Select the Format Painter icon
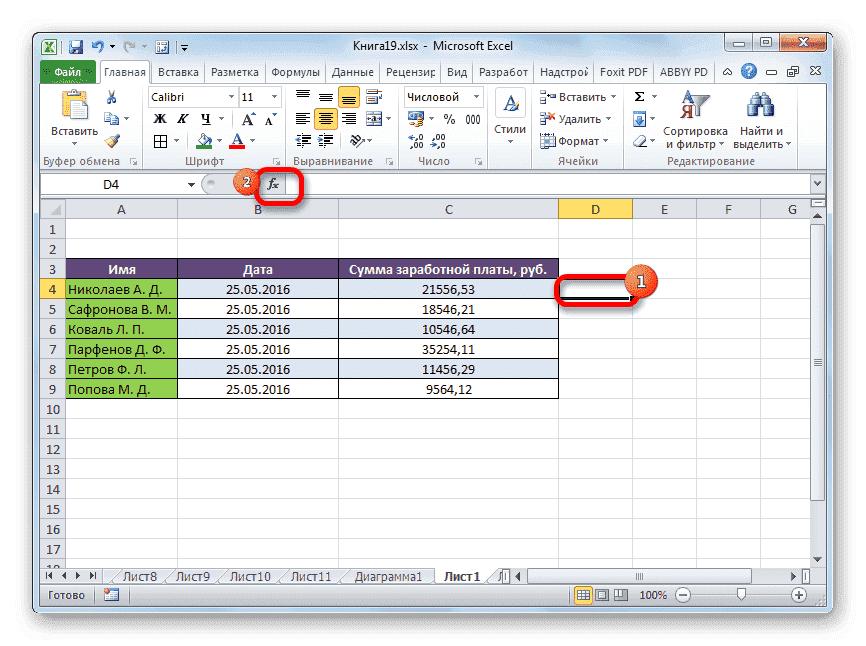Viewport: 866px width, 646px height. coord(111,142)
